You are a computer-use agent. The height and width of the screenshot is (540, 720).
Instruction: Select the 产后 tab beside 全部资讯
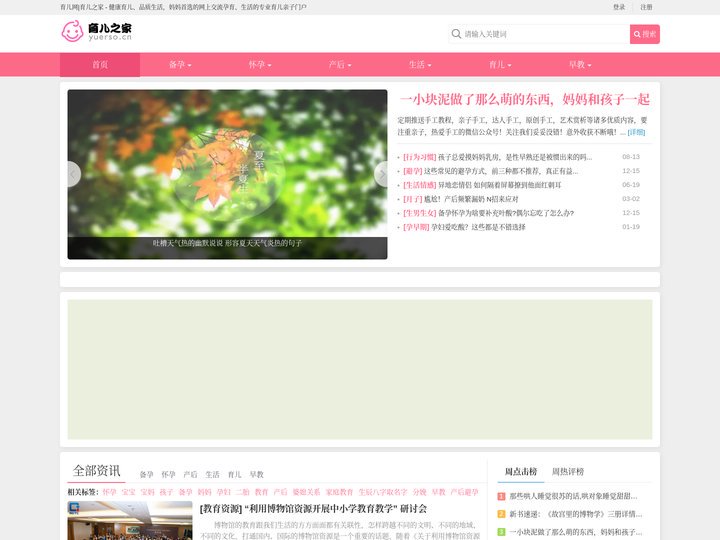click(x=191, y=474)
